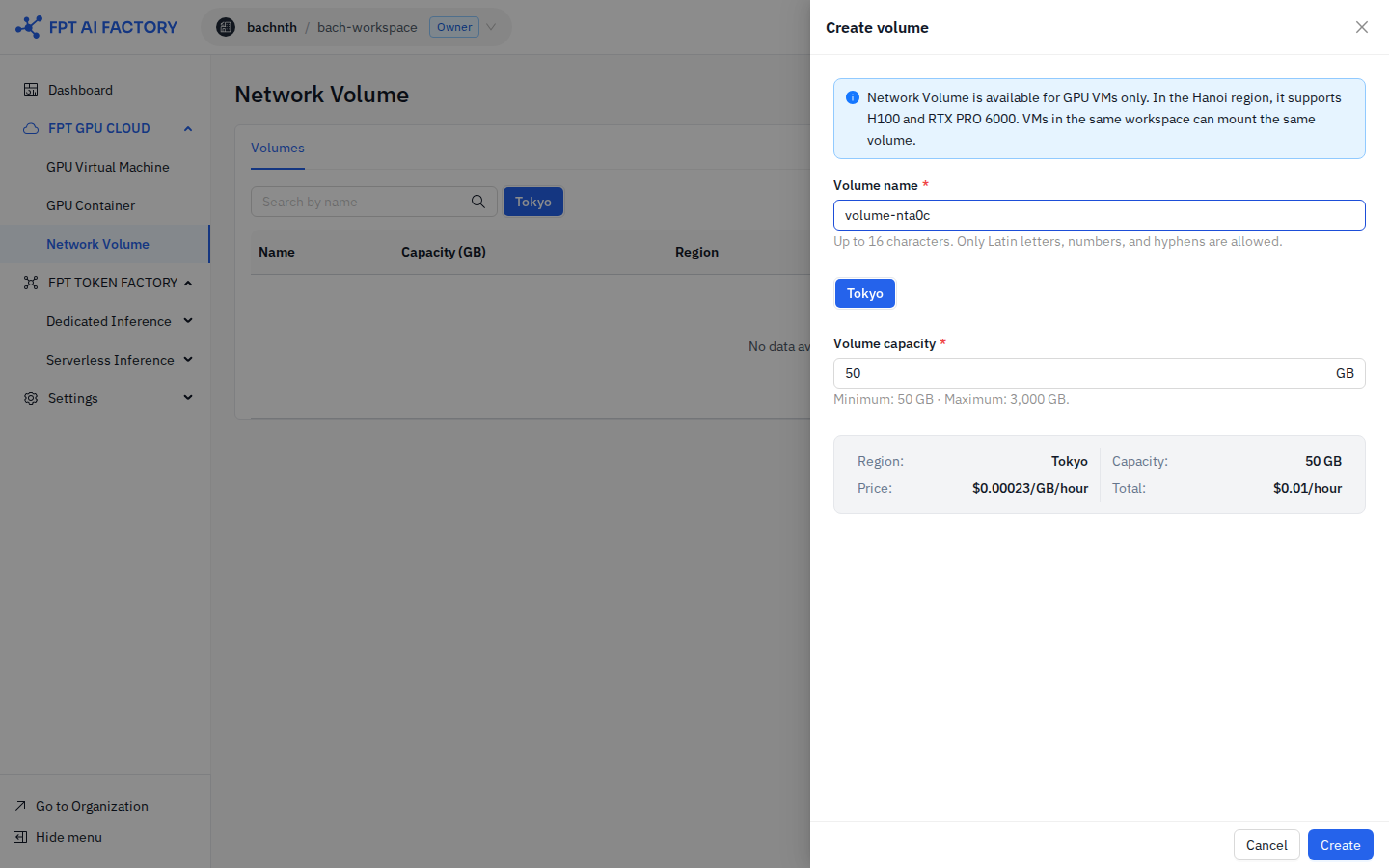Click the Settings gear icon
Screen dimensions: 1389x868
tap(31, 398)
